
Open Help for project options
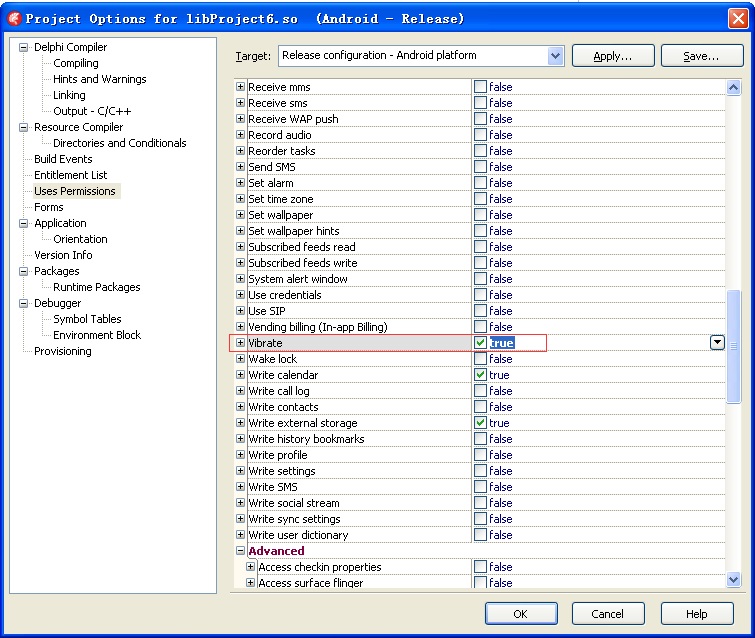697,614
